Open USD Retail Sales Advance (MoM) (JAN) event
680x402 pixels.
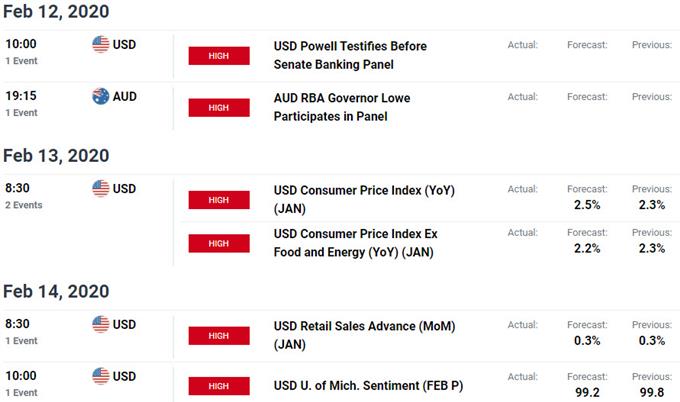364,335
